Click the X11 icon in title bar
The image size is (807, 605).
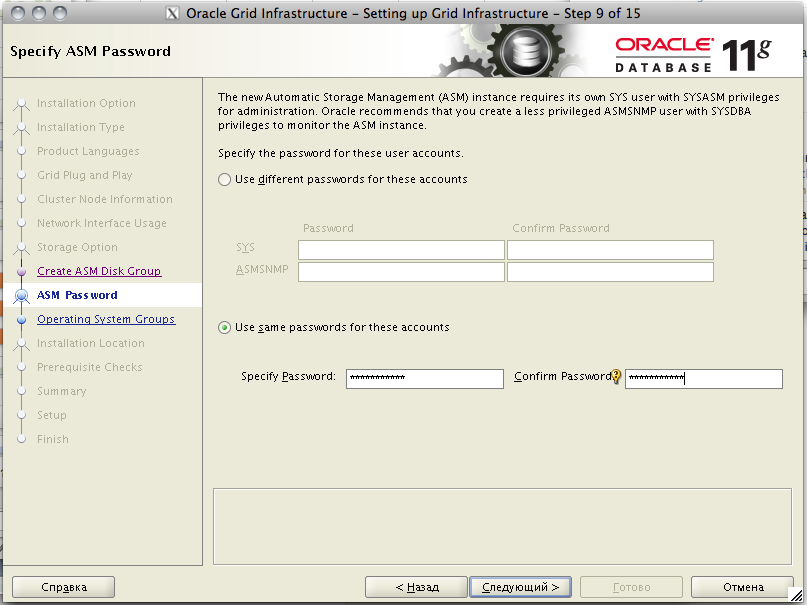pyautogui.click(x=172, y=14)
